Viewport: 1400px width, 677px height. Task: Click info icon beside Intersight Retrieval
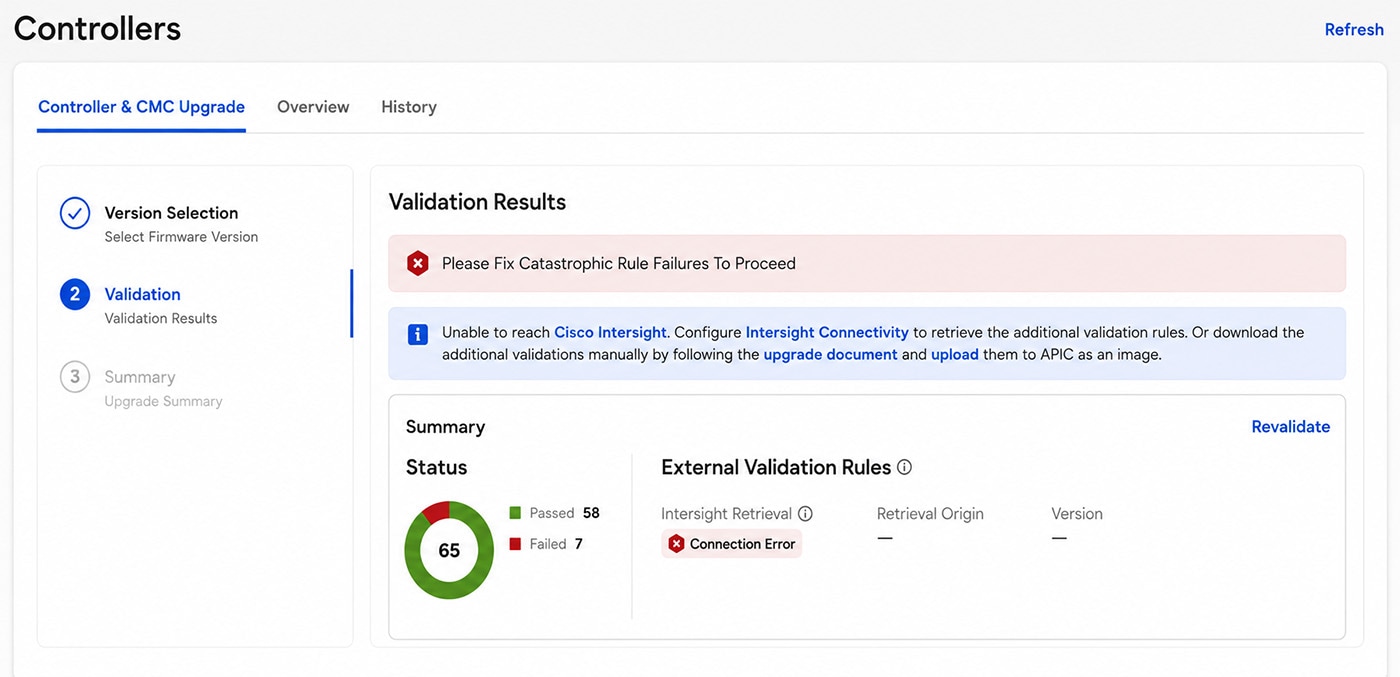click(805, 513)
